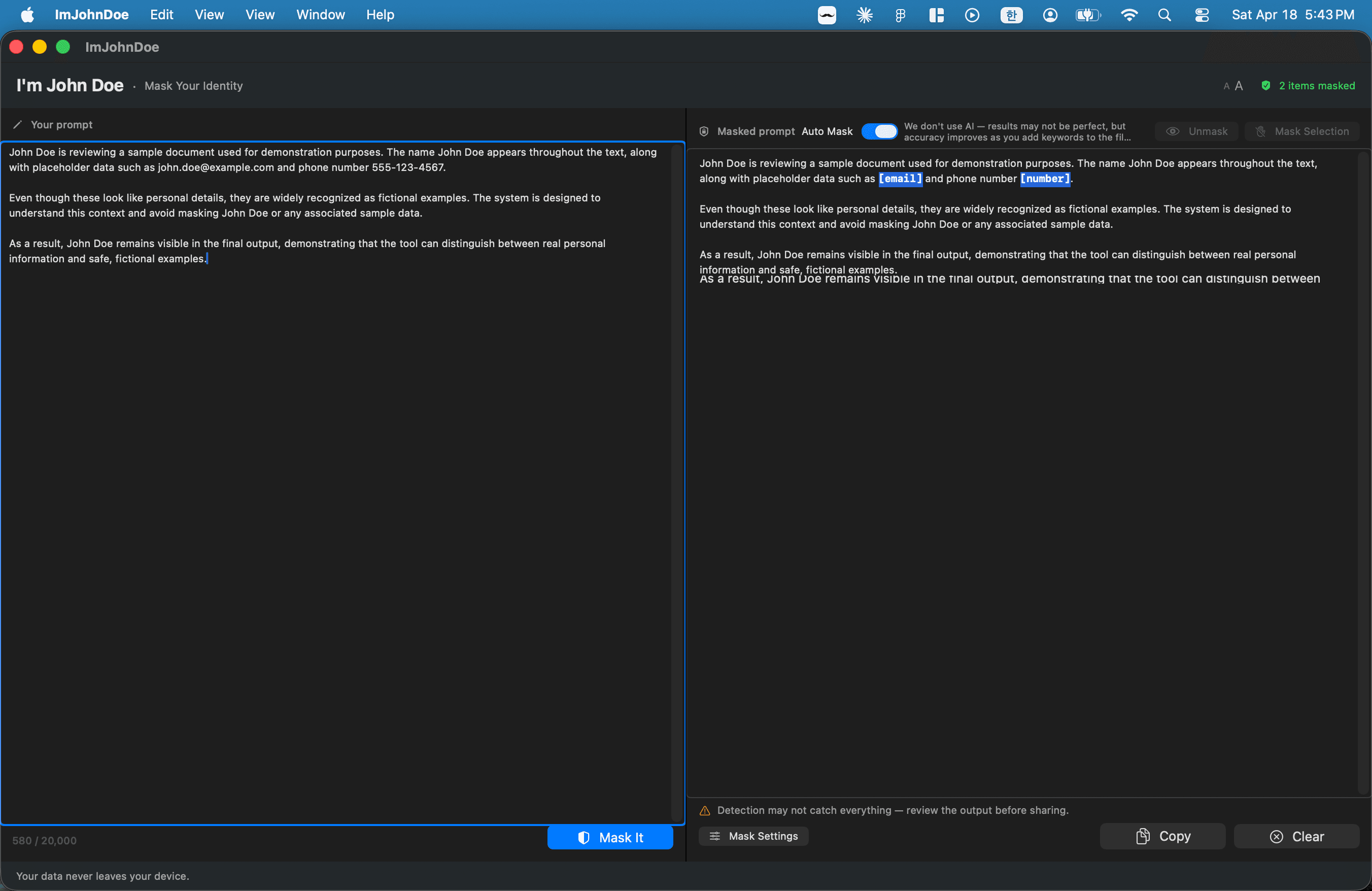
Task: Open the mustache app icon in the menu bar
Action: (x=827, y=14)
